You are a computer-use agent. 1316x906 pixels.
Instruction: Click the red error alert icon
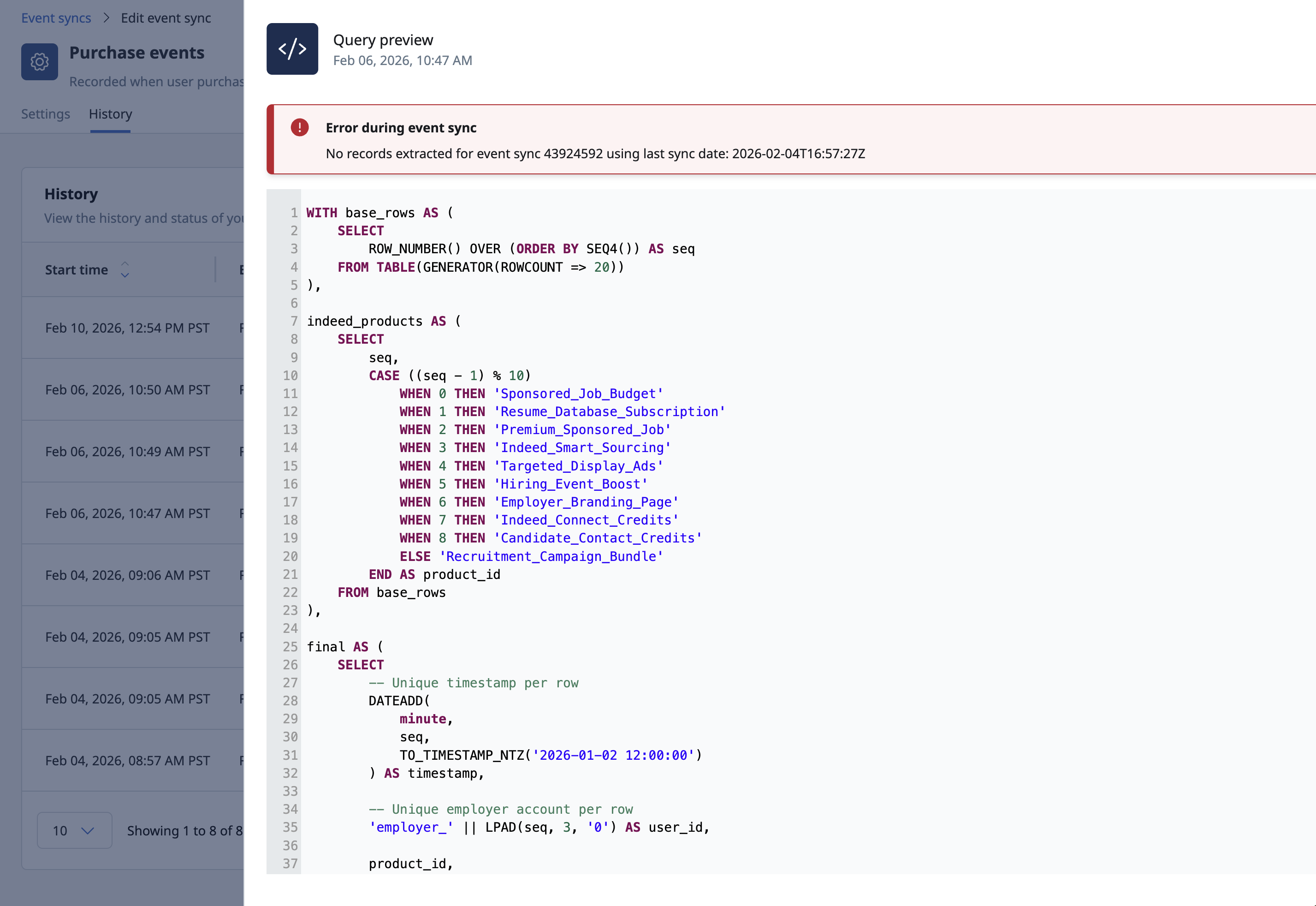(300, 127)
